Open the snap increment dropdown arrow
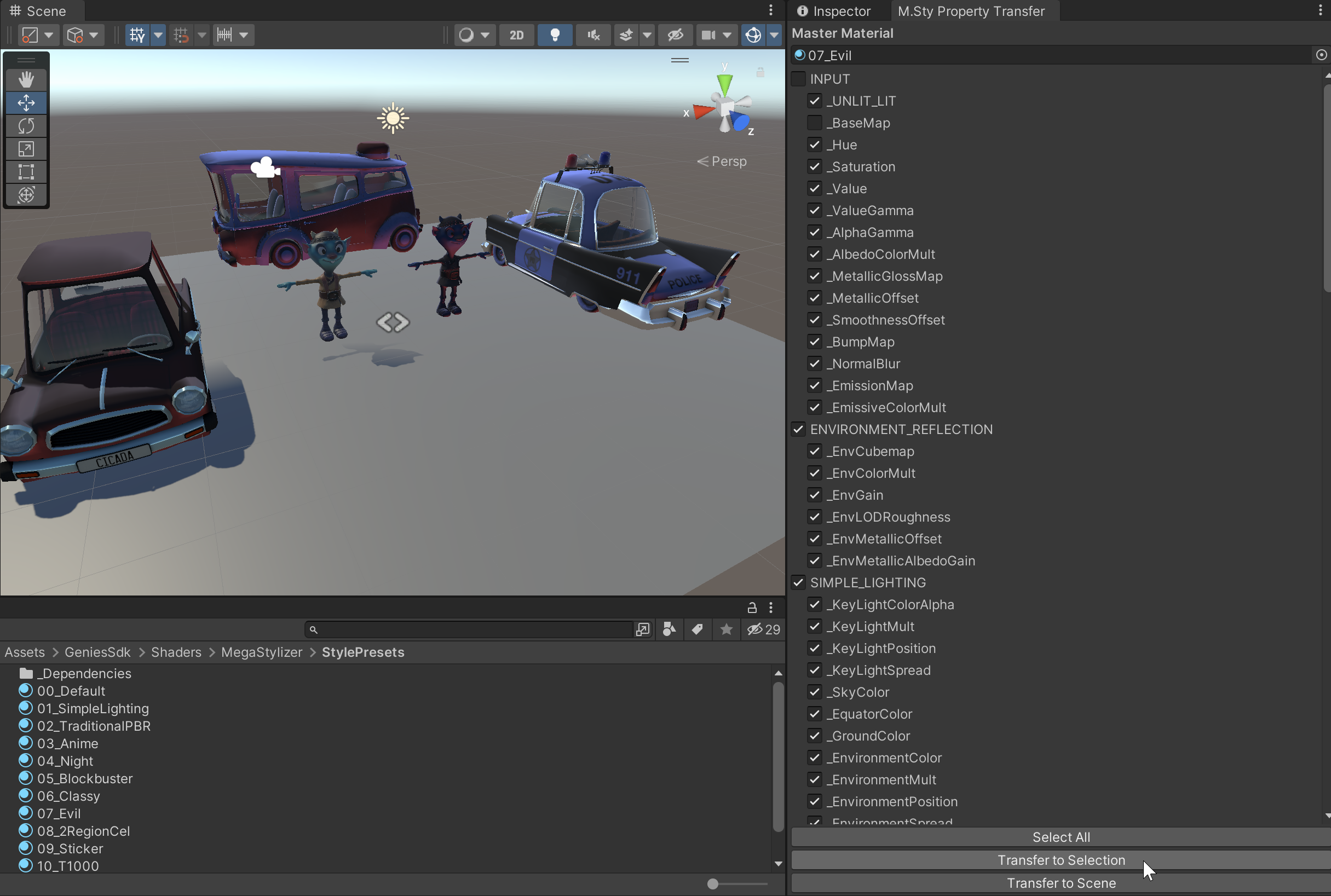This screenshot has width=1331, height=896. click(x=244, y=35)
